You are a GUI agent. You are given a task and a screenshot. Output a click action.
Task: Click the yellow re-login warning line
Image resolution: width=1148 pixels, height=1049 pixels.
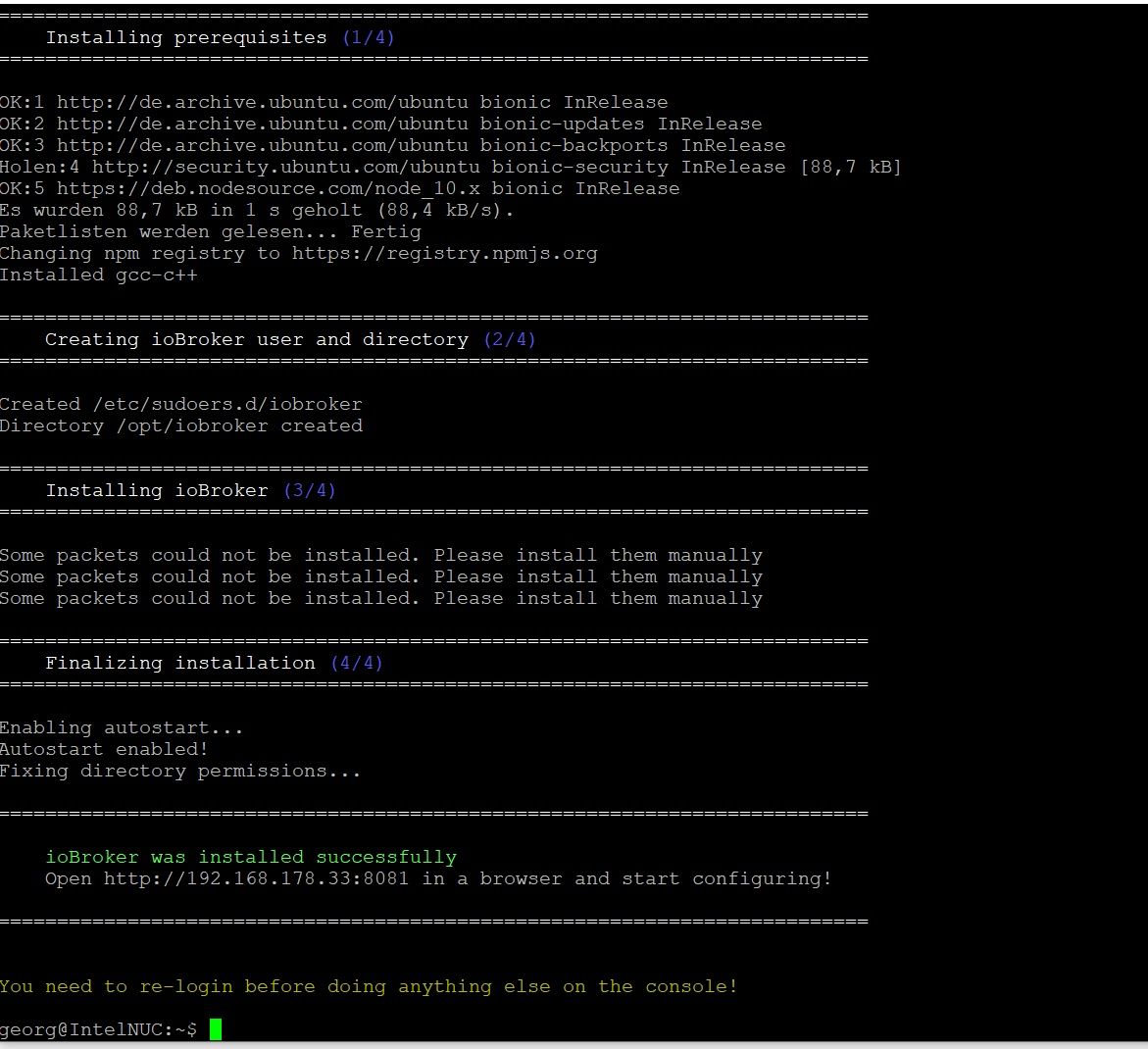click(x=369, y=987)
